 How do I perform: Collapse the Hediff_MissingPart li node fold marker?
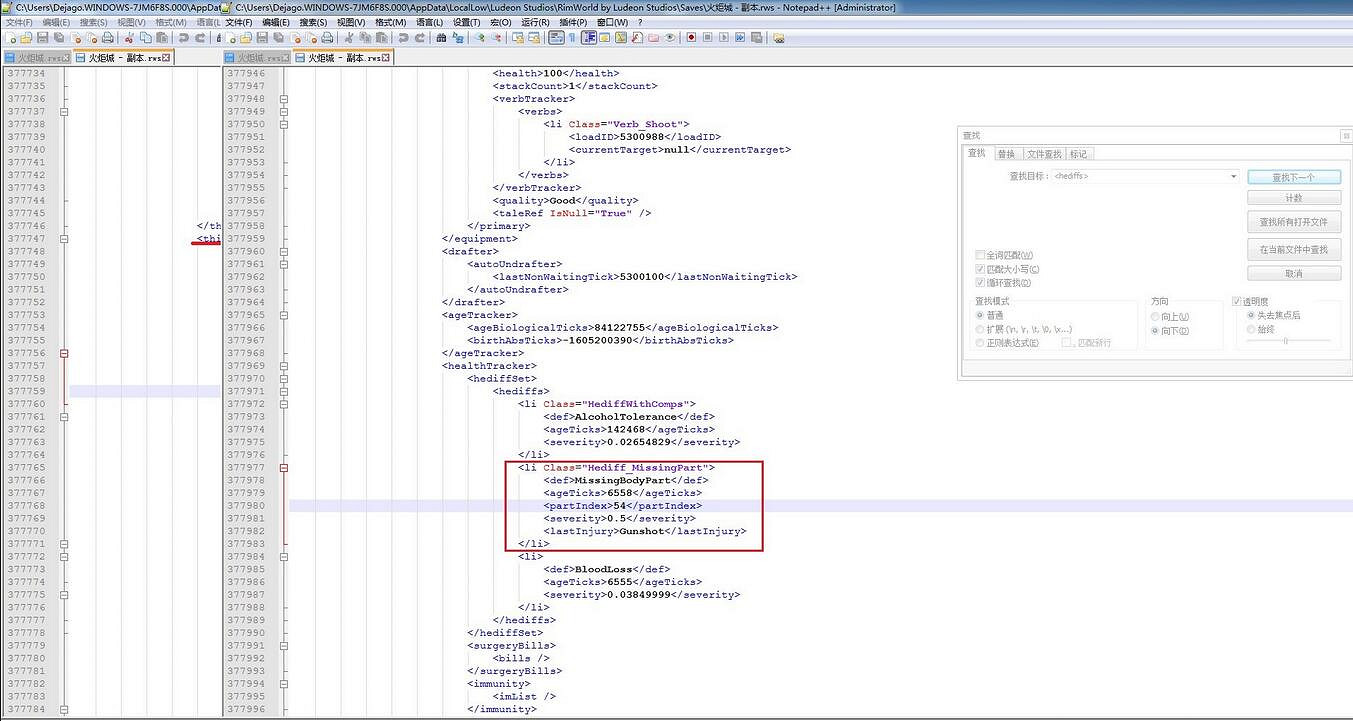coord(284,467)
